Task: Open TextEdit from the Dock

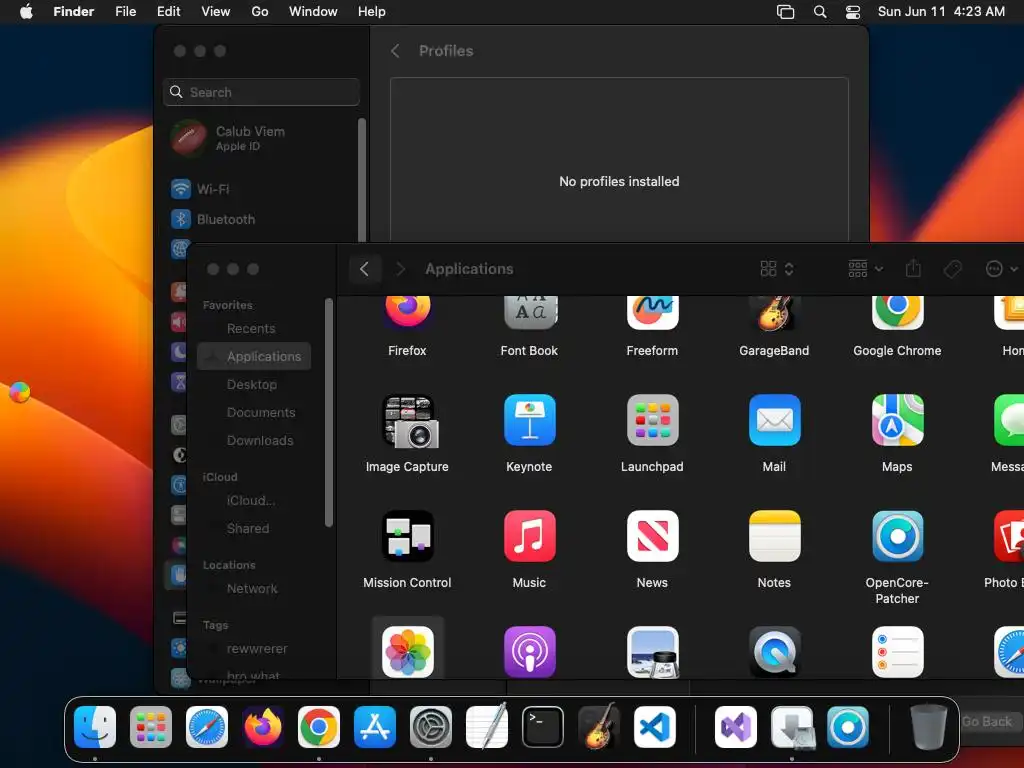Action: point(487,726)
